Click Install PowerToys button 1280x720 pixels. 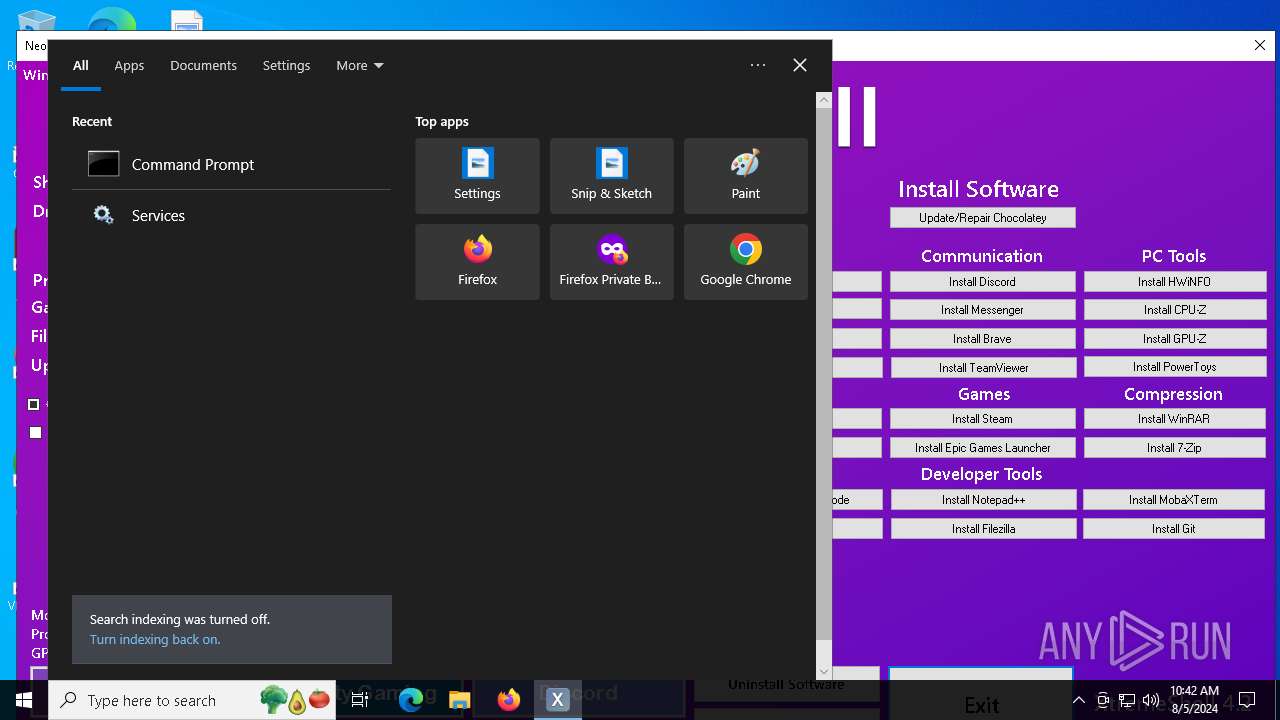1174,367
